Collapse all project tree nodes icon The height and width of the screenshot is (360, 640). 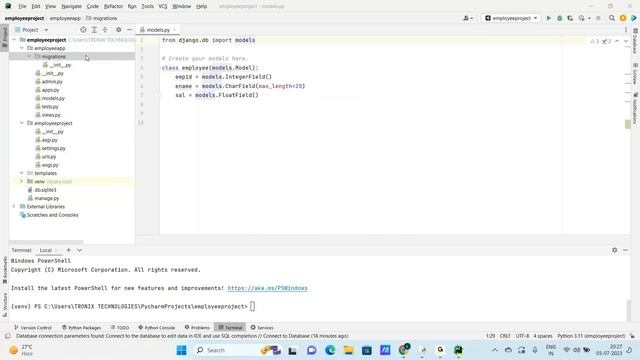point(105,30)
